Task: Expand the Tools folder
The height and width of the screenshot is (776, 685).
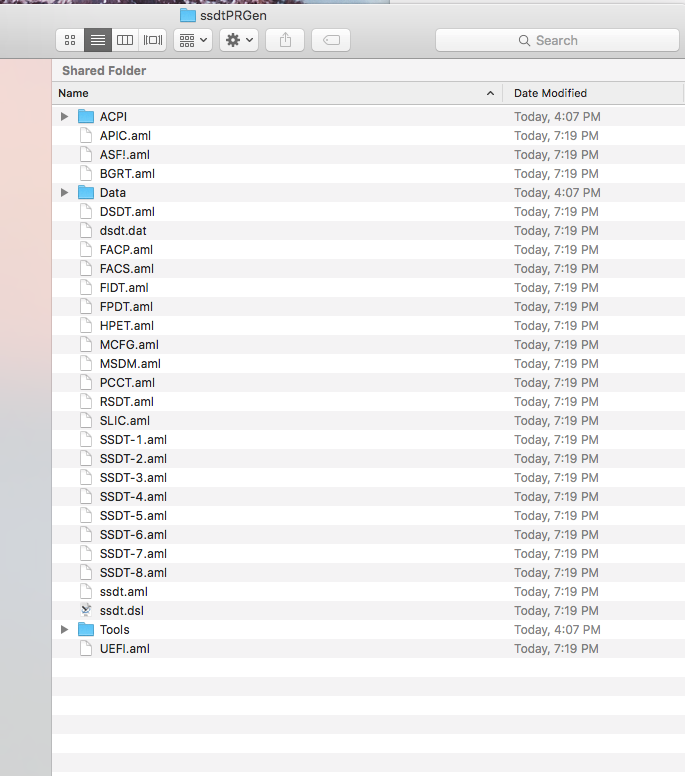Action: [x=65, y=630]
